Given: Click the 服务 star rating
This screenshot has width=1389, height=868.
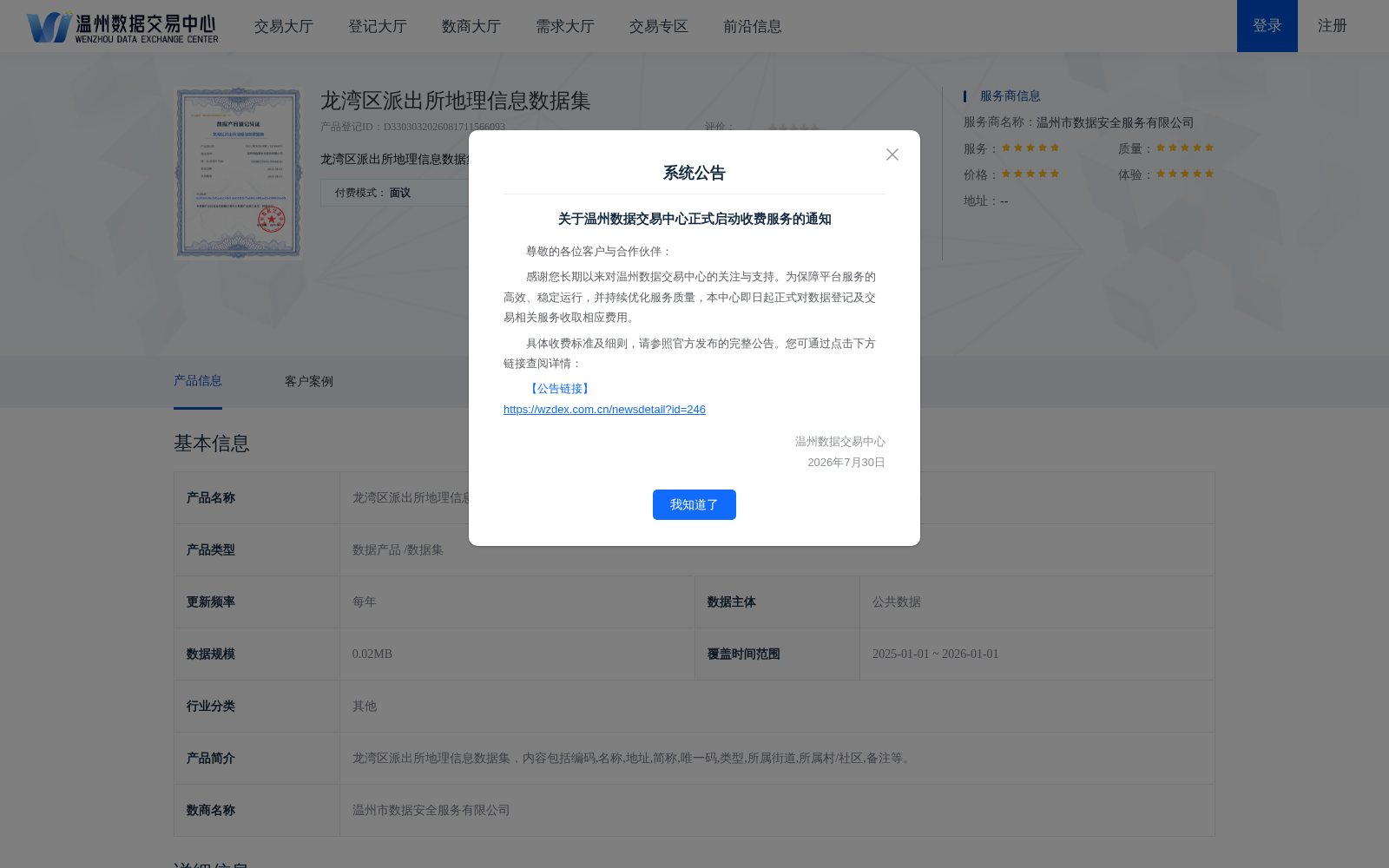Looking at the screenshot, I should pyautogui.click(x=1030, y=148).
